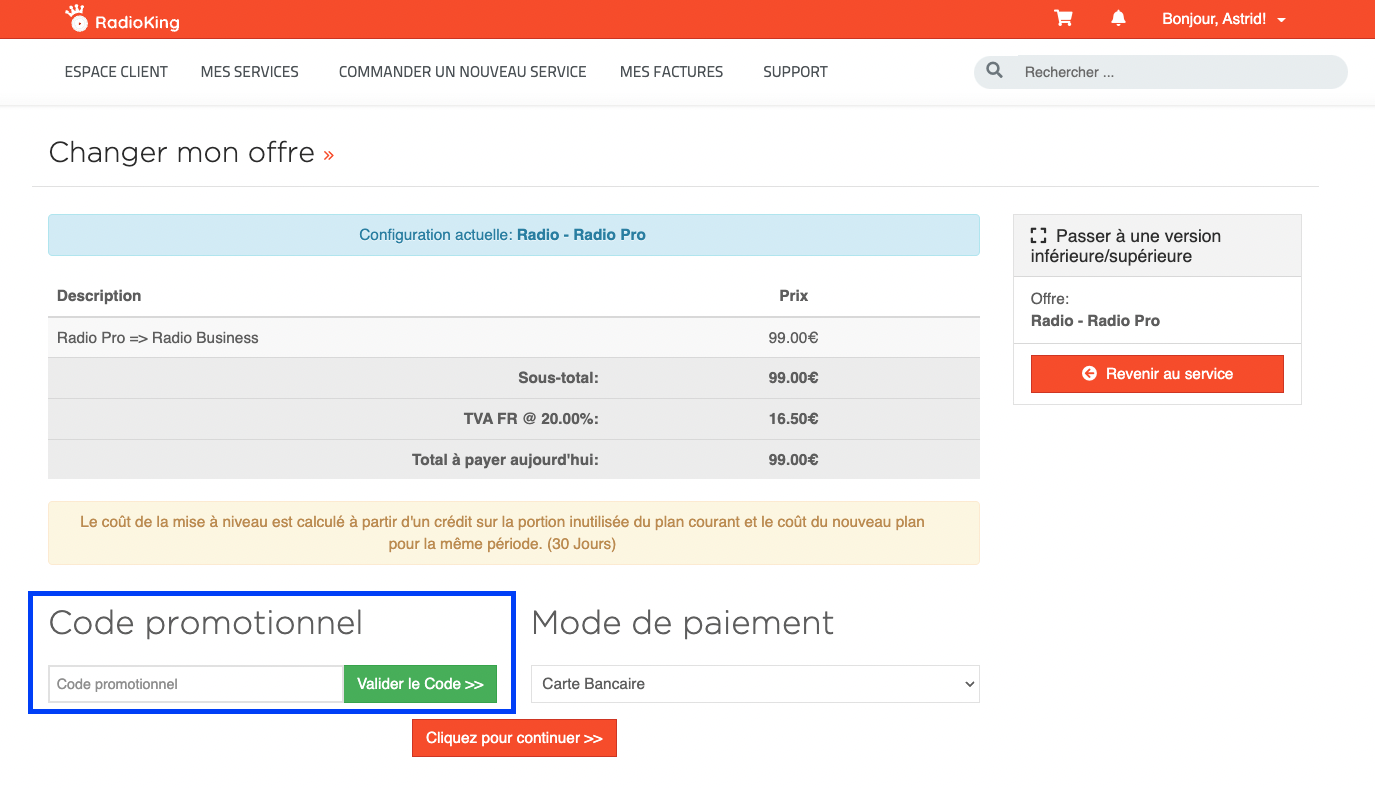Viewport: 1375px width, 788px height.
Task: Click into the Code promotionnel text field
Action: coord(196,684)
